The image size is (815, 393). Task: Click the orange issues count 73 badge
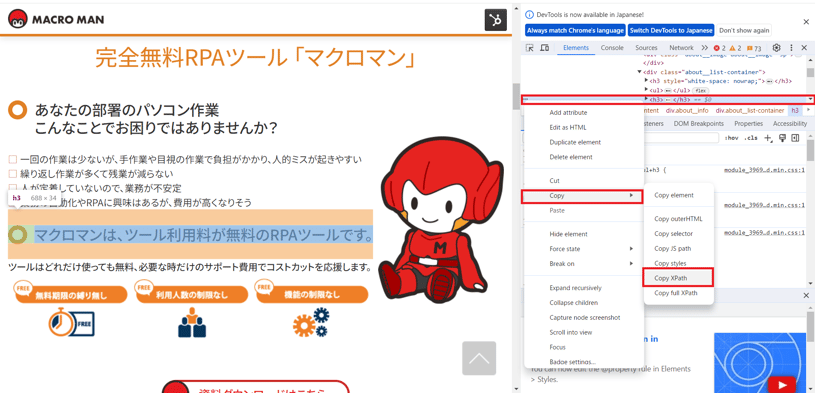pyautogui.click(x=754, y=48)
